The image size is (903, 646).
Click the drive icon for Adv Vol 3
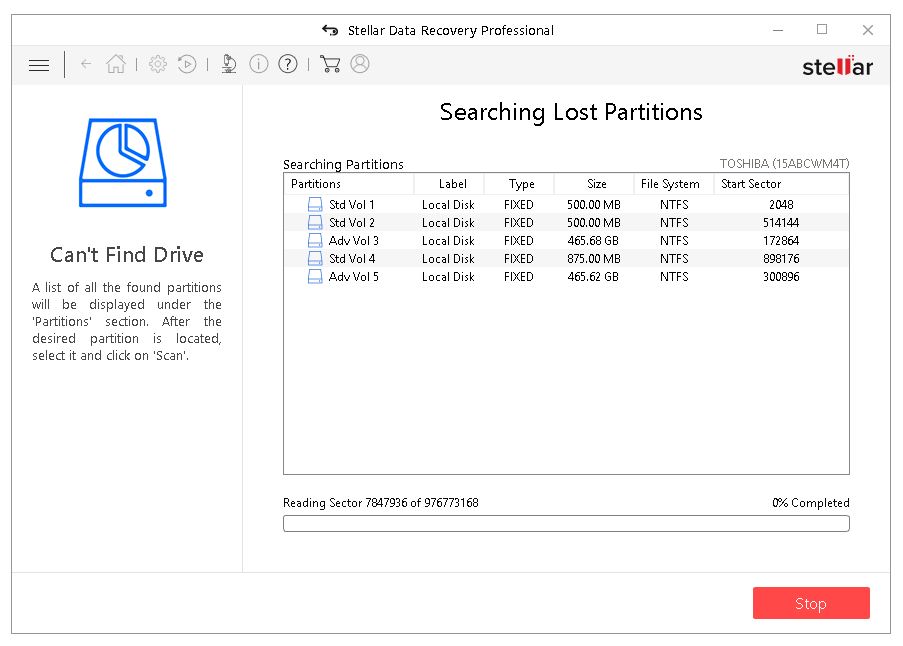coord(315,240)
